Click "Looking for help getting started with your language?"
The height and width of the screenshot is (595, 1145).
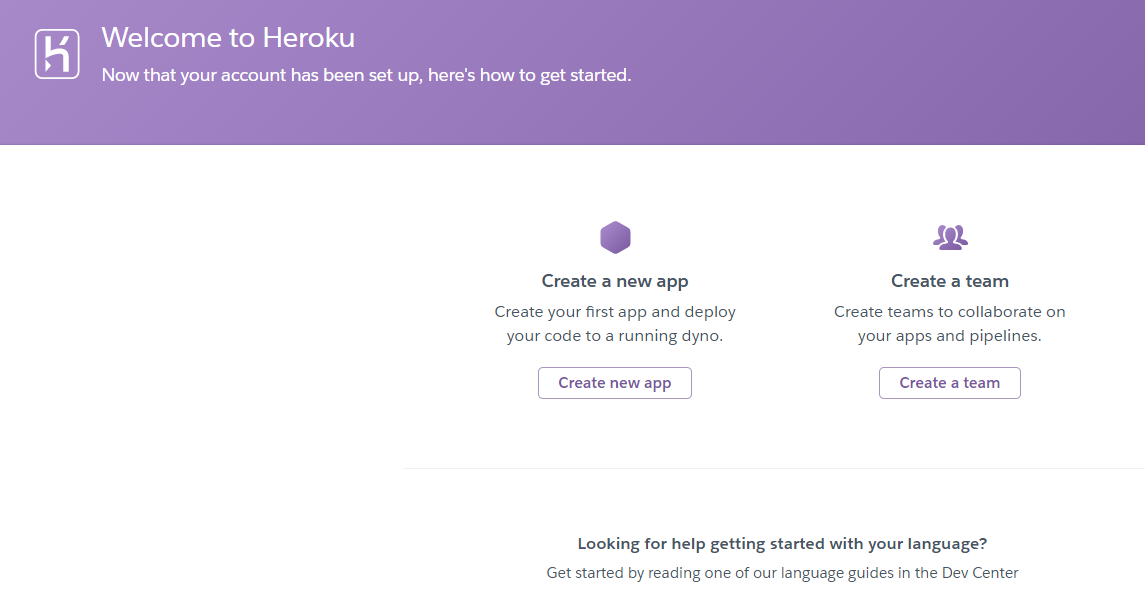pyautogui.click(x=782, y=544)
